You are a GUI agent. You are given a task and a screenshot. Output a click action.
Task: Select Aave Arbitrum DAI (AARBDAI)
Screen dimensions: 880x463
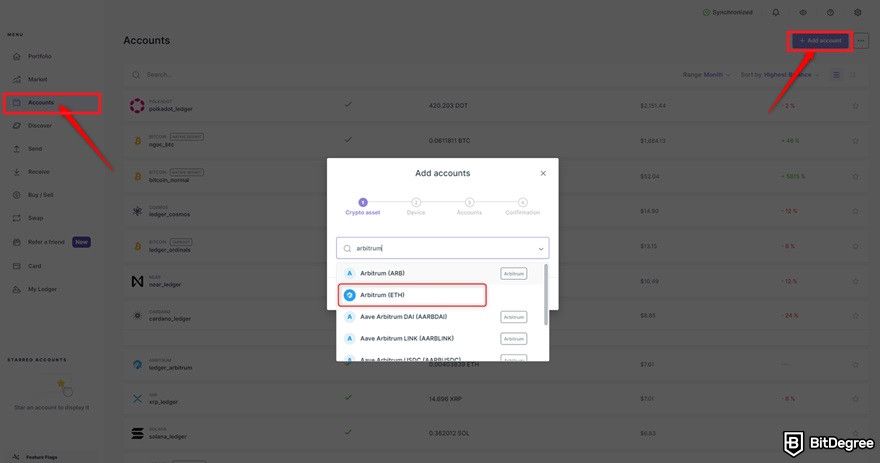pos(439,317)
